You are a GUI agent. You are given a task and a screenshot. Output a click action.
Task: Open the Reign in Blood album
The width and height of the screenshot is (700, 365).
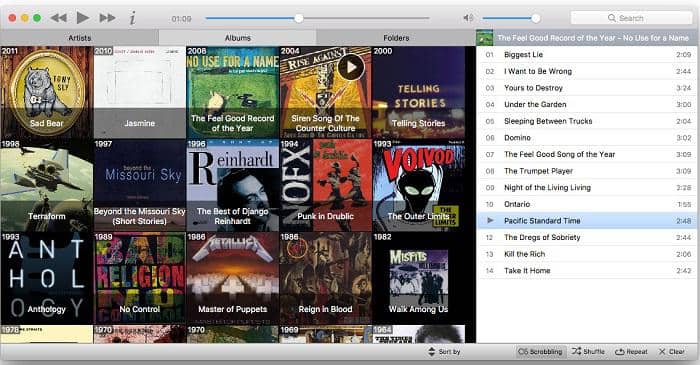coord(325,278)
